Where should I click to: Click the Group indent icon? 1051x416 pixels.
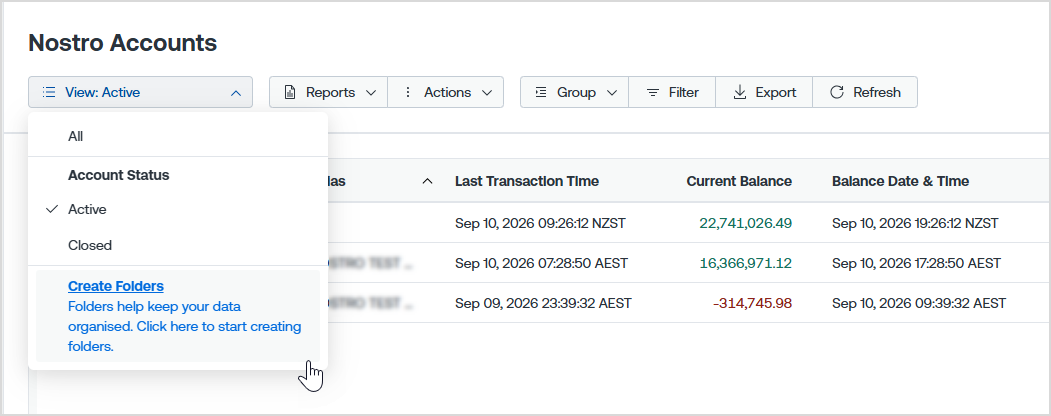click(541, 92)
